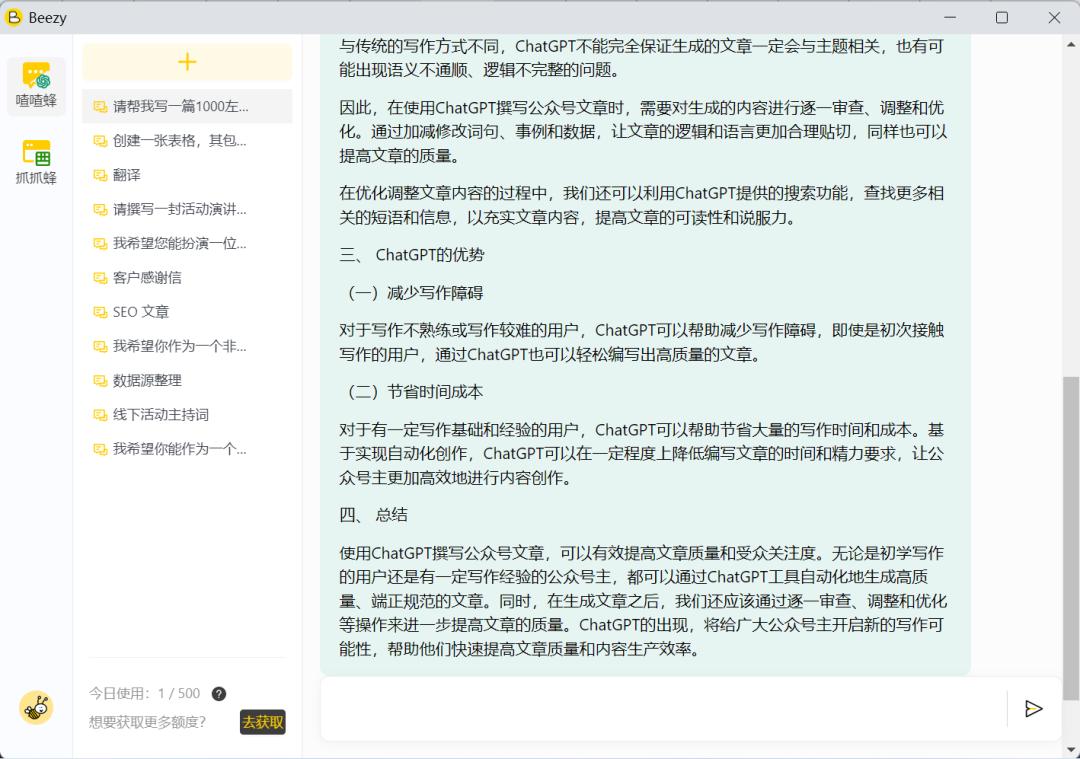
Task: Click the chat icon next to SEO 文章
Action: [x=98, y=311]
